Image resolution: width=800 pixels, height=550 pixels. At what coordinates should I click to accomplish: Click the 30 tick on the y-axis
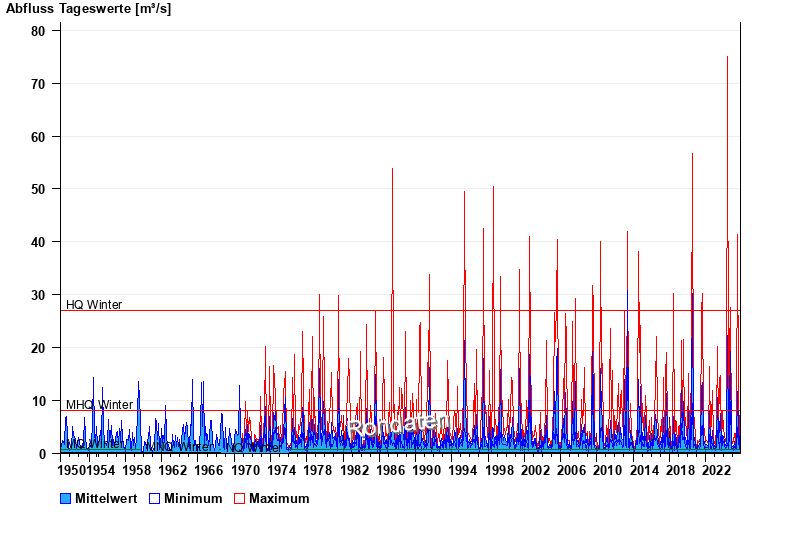[38, 295]
